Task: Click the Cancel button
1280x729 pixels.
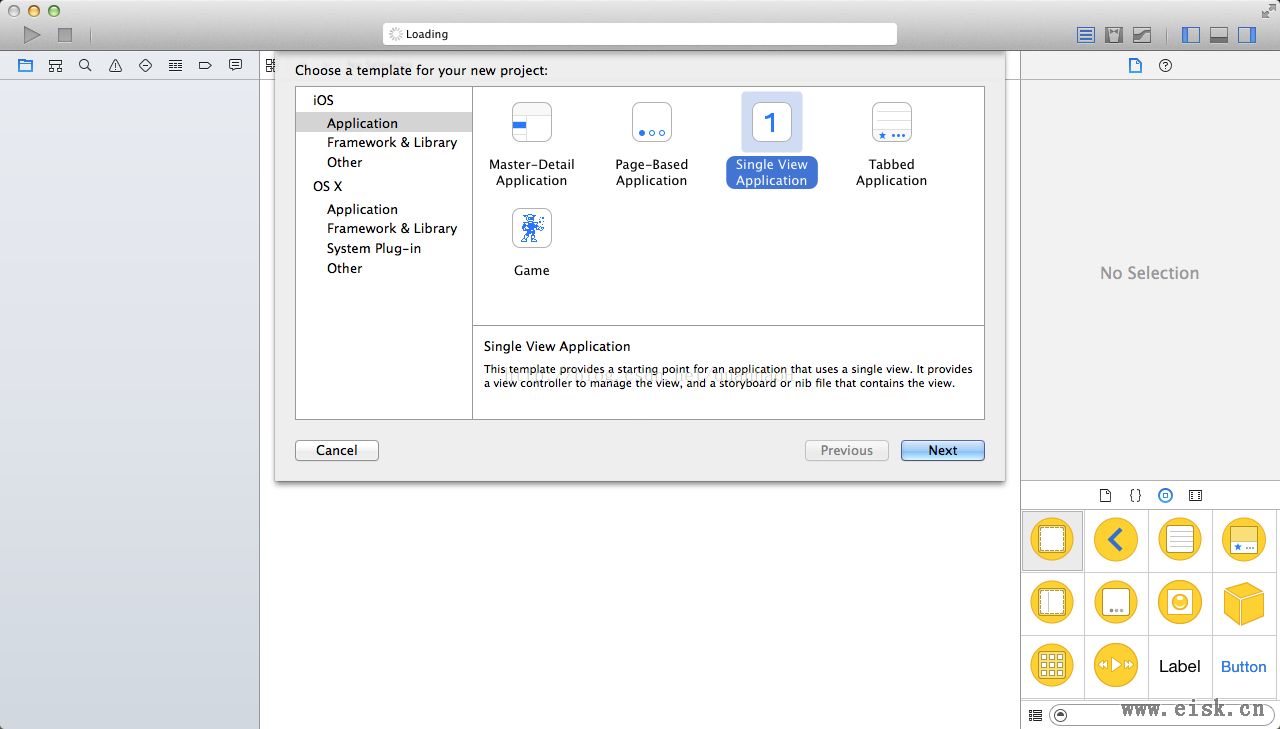Action: click(x=337, y=450)
